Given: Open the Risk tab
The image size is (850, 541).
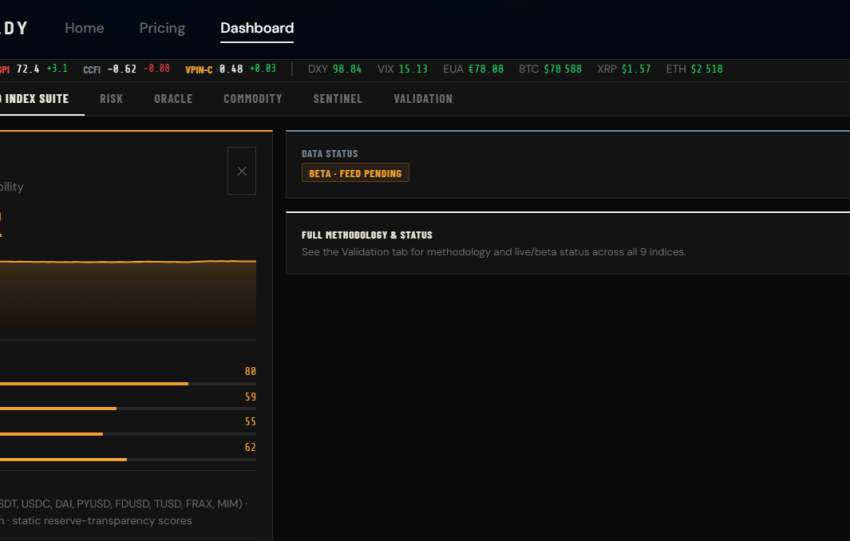Looking at the screenshot, I should [111, 99].
